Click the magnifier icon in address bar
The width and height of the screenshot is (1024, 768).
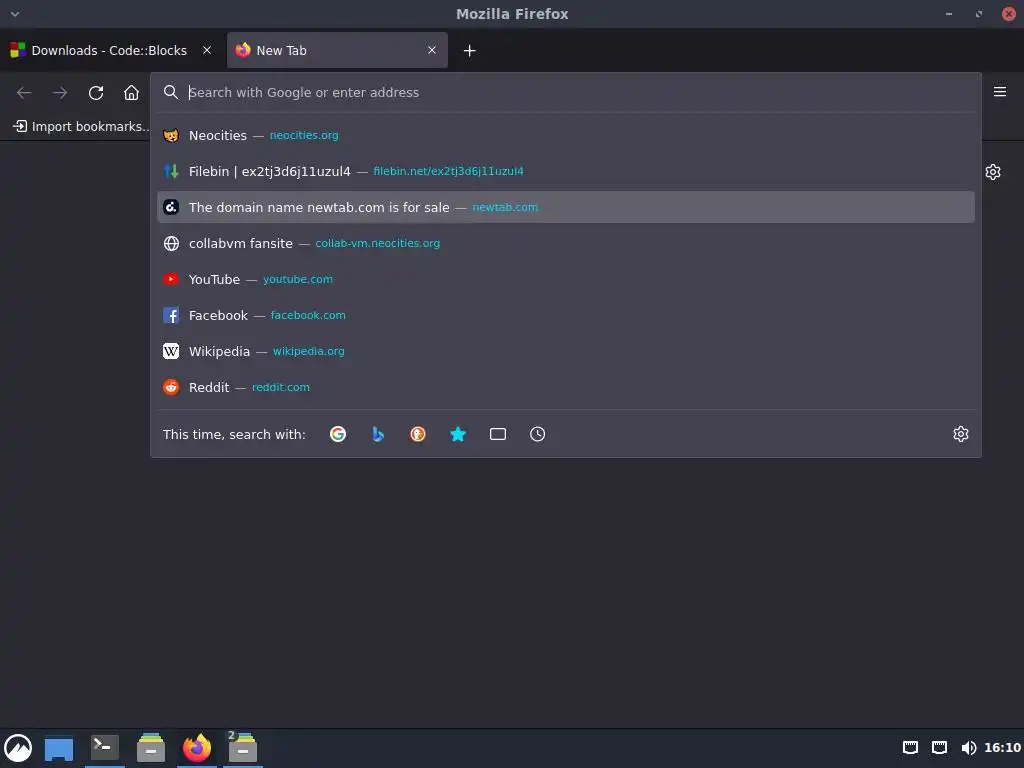170,92
